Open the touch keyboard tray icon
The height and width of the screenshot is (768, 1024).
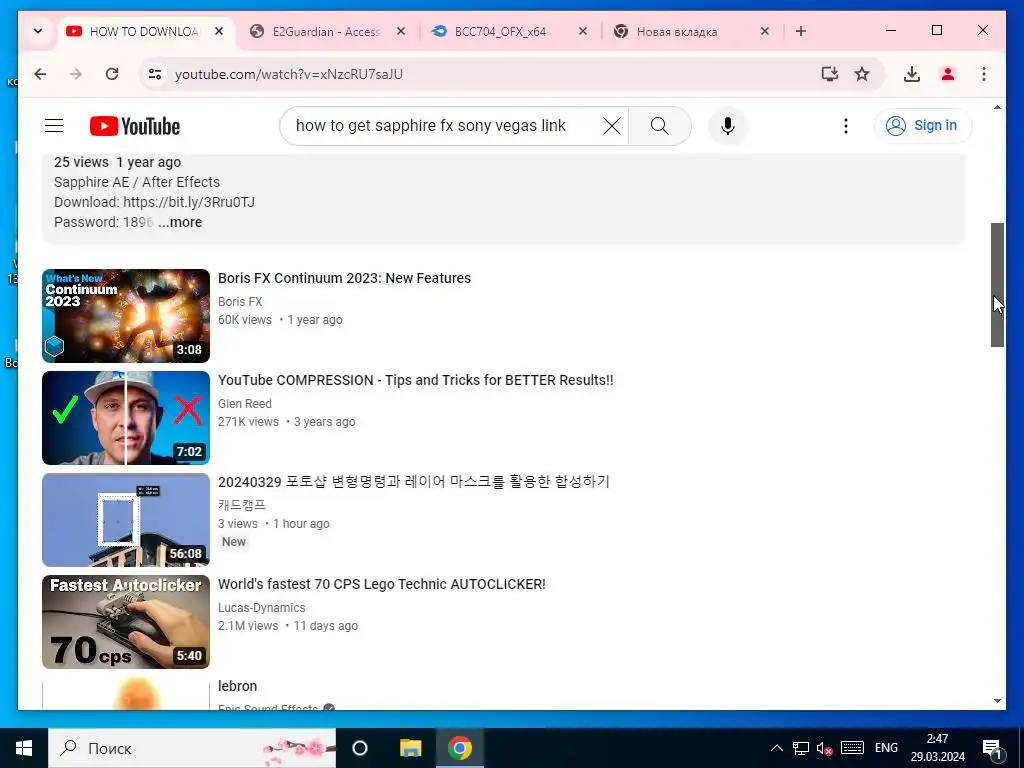click(852, 748)
